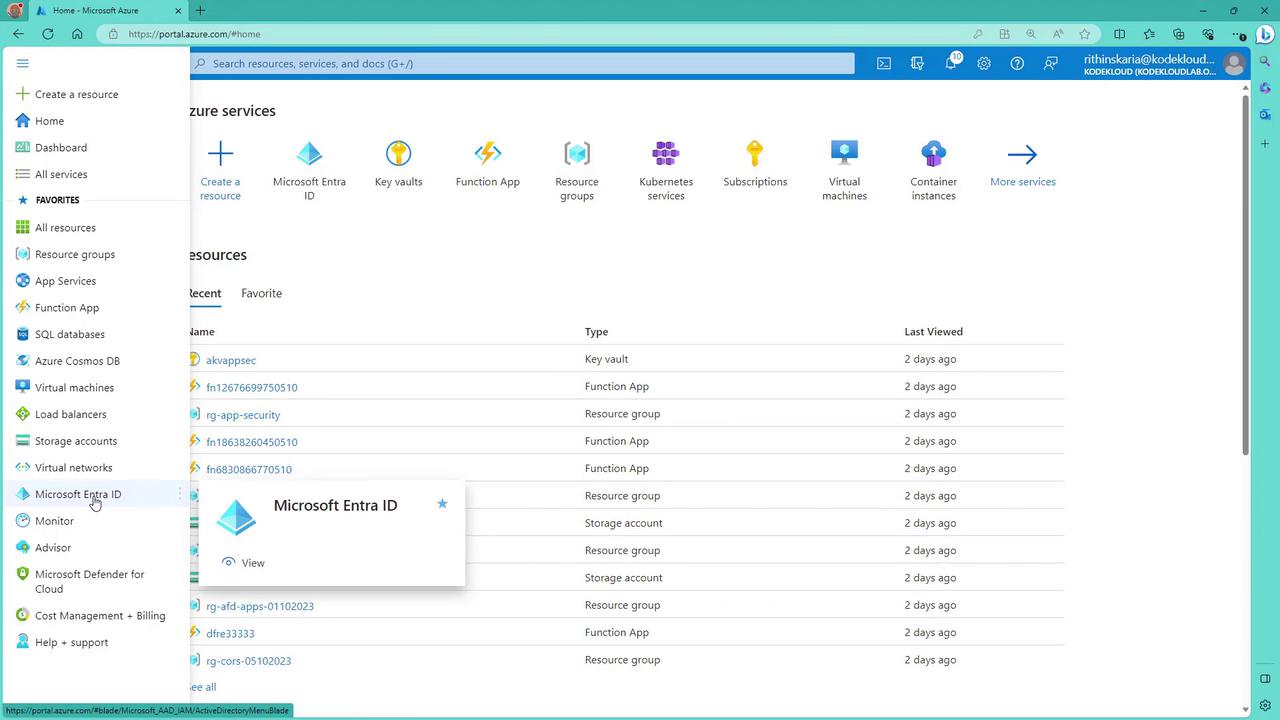
Task: Open the Feedback icon in header
Action: coord(1050,63)
